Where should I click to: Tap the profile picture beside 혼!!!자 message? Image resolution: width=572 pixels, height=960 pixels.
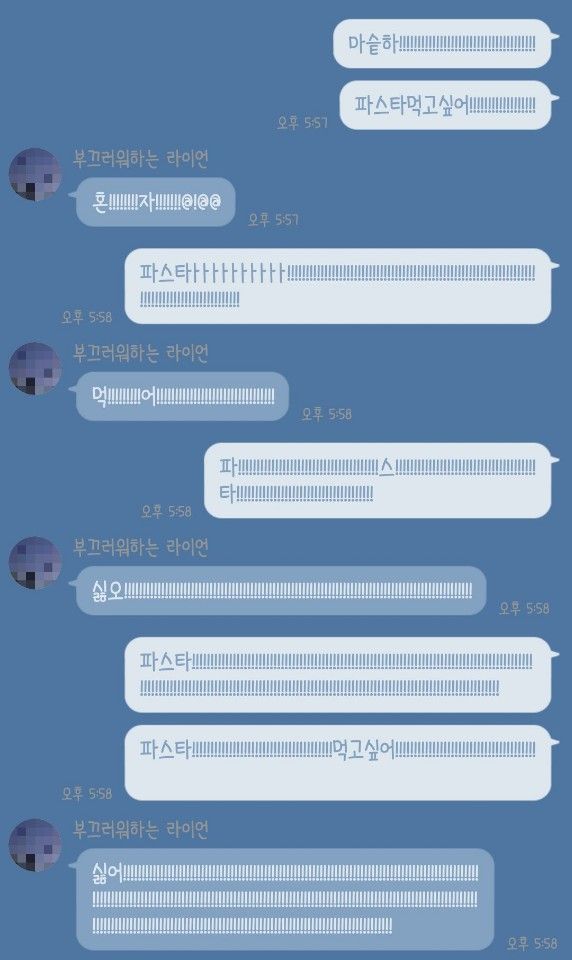coord(35,174)
